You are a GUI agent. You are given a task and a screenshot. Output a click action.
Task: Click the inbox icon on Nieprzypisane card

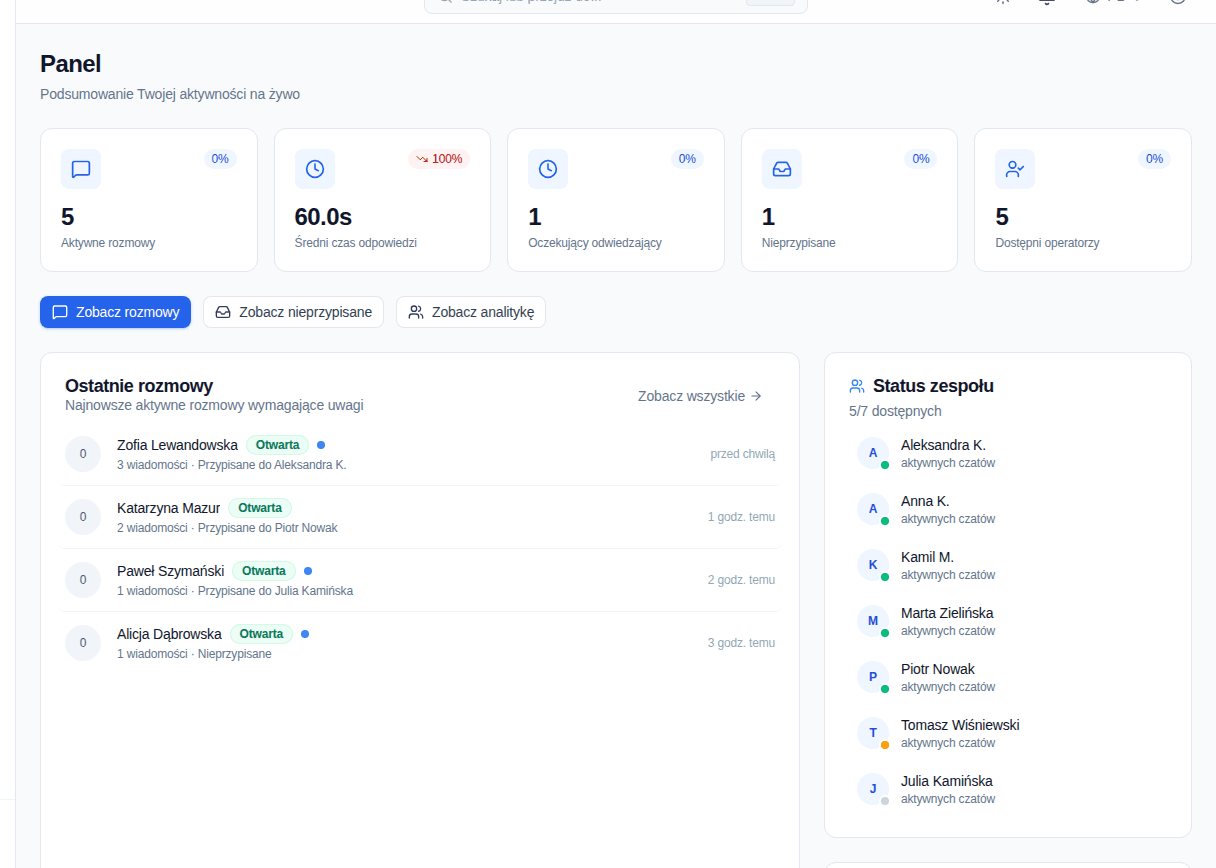coord(782,169)
